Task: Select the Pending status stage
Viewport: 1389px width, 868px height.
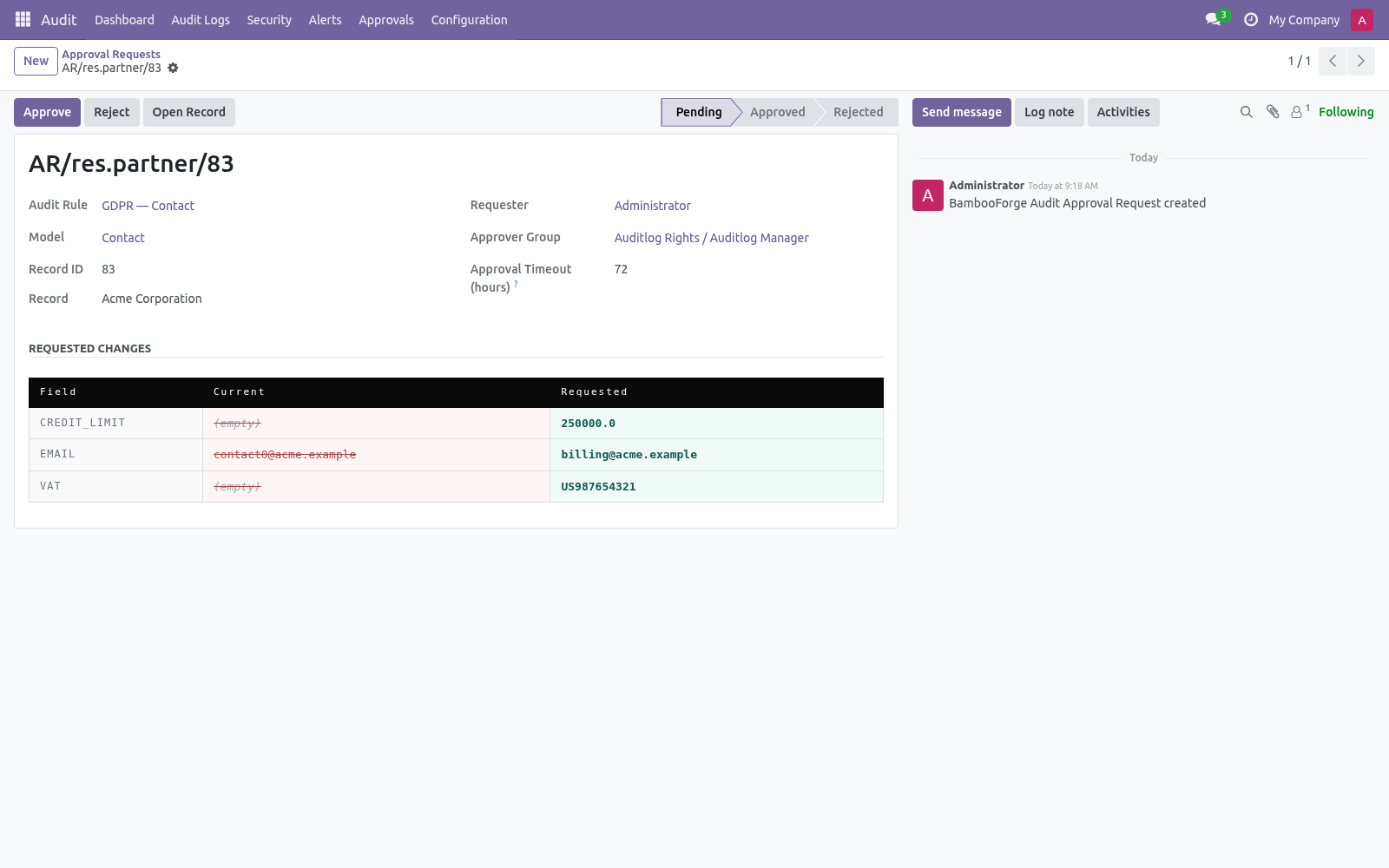Action: [699, 112]
